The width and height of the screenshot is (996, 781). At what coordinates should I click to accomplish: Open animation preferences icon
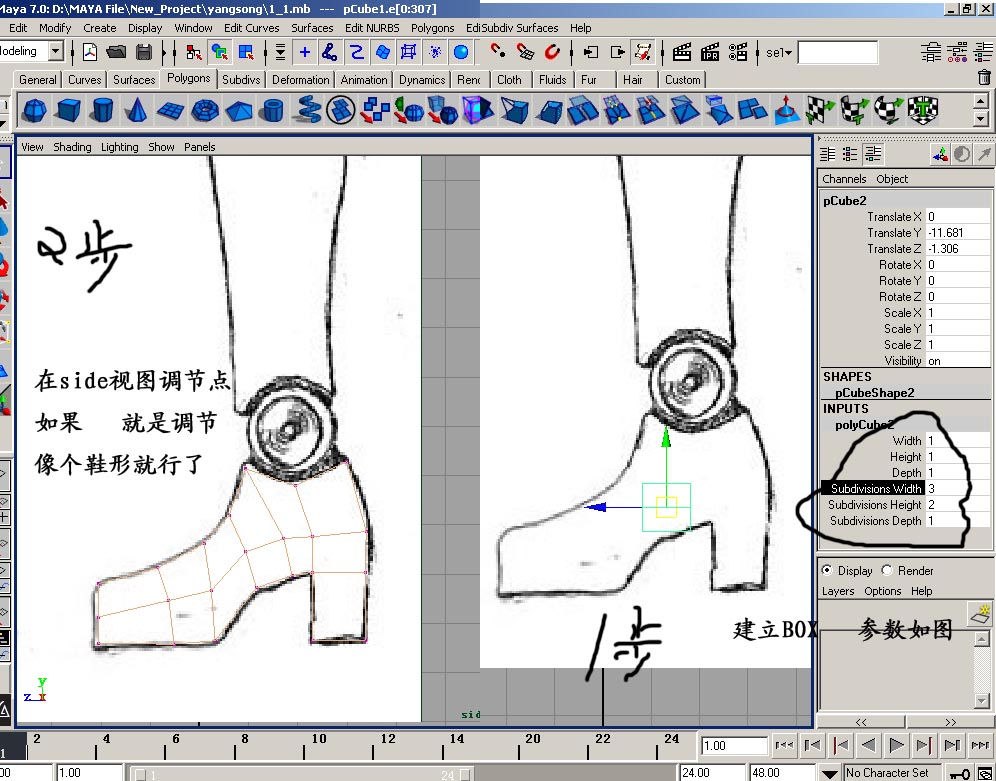click(x=985, y=773)
